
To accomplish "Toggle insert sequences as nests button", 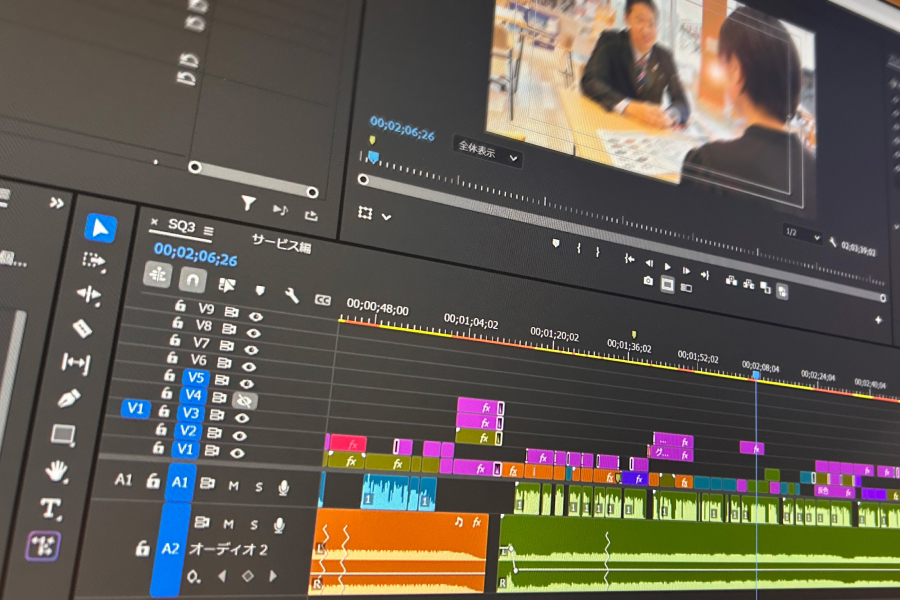I will pos(157,274).
